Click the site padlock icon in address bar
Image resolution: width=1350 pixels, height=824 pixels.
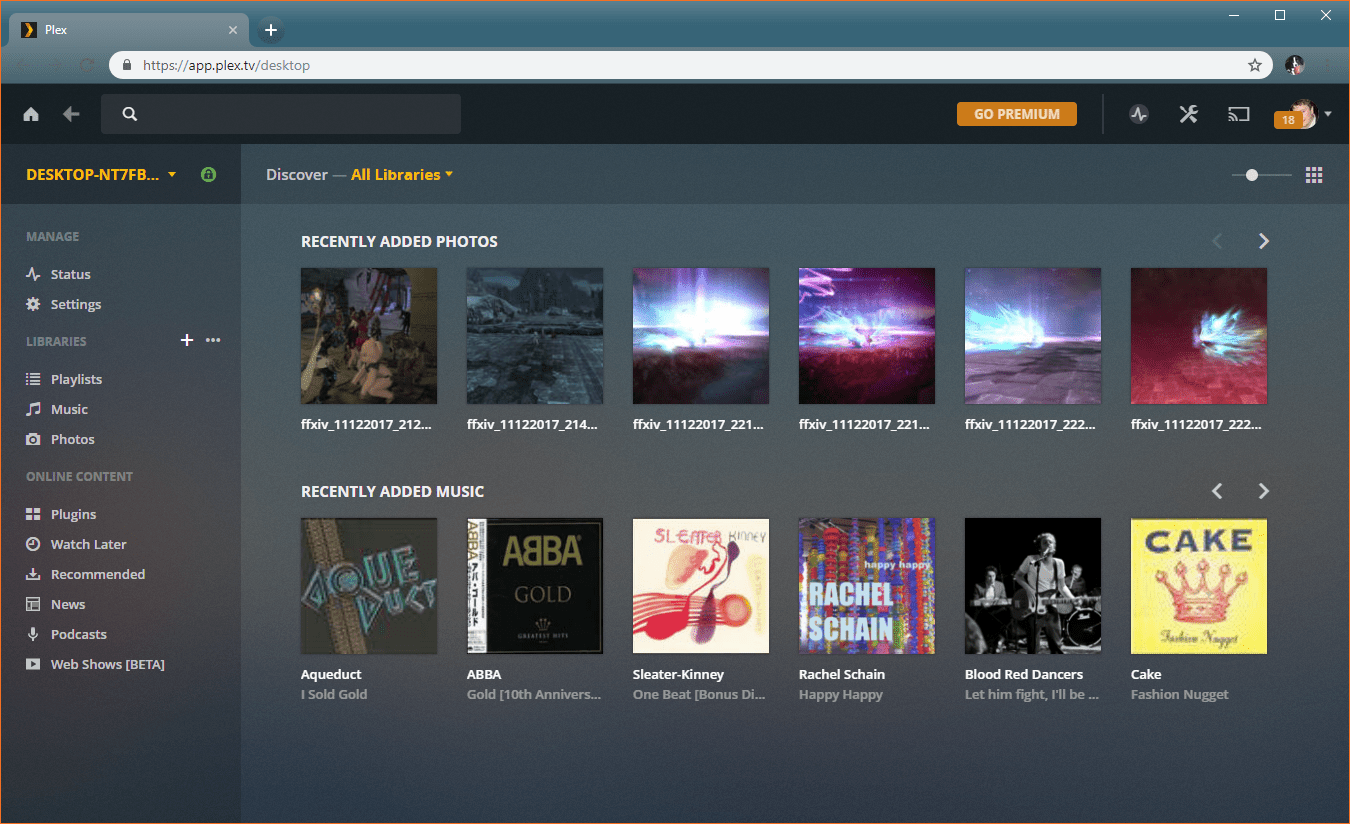coord(127,65)
